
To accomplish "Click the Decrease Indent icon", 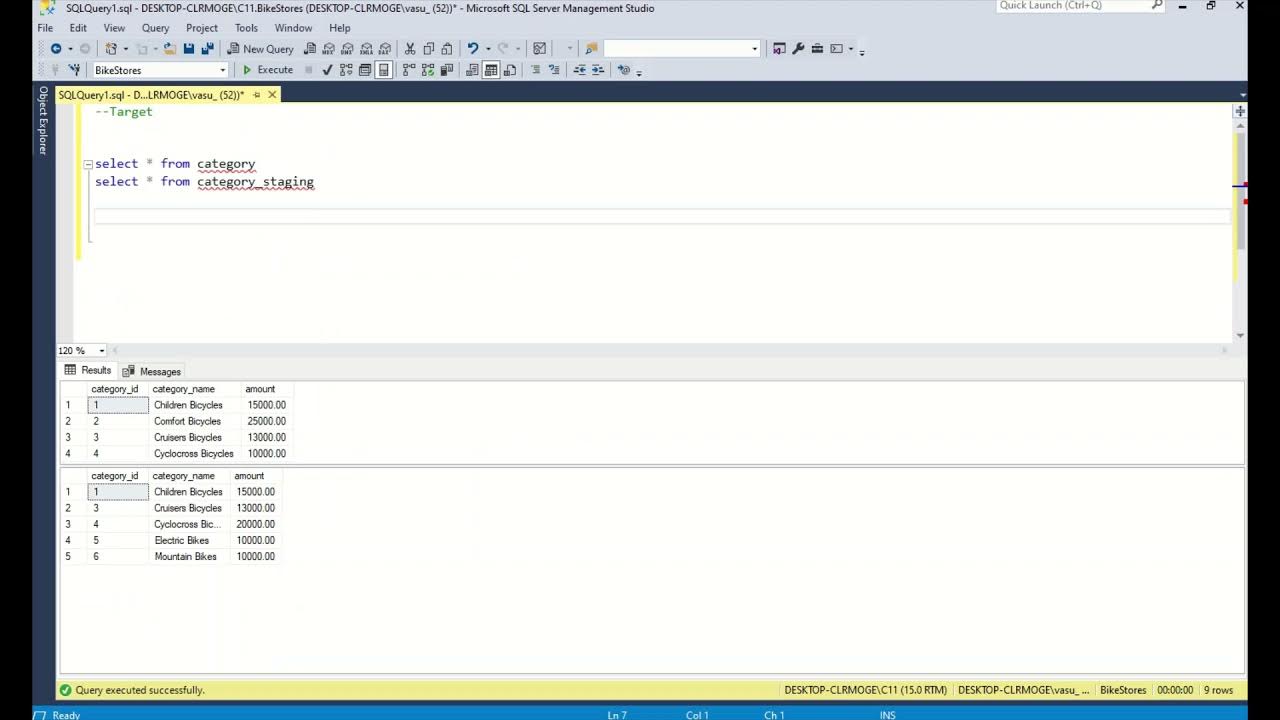I will pos(580,70).
